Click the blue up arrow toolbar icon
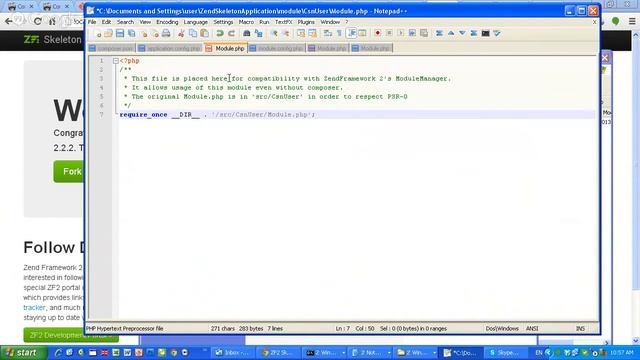Image resolution: width=640 pixels, height=360 pixels. coord(451,33)
